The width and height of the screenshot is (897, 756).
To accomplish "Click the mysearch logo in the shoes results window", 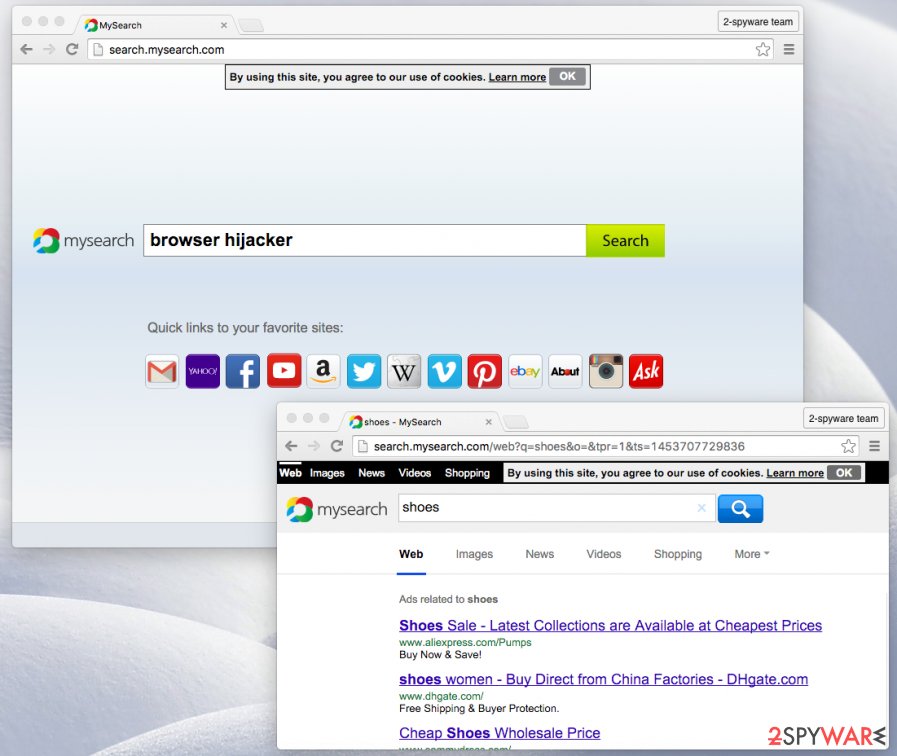I will pyautogui.click(x=337, y=510).
